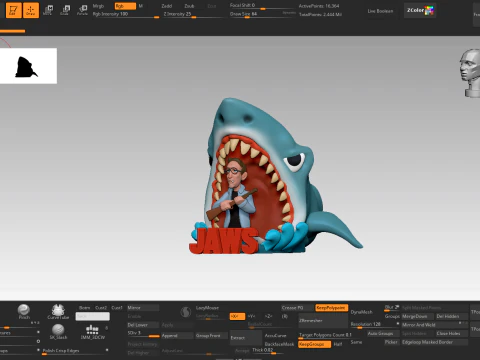480x360 pixels.
Task: Toggle KeepGroups option
Action: pos(314,344)
